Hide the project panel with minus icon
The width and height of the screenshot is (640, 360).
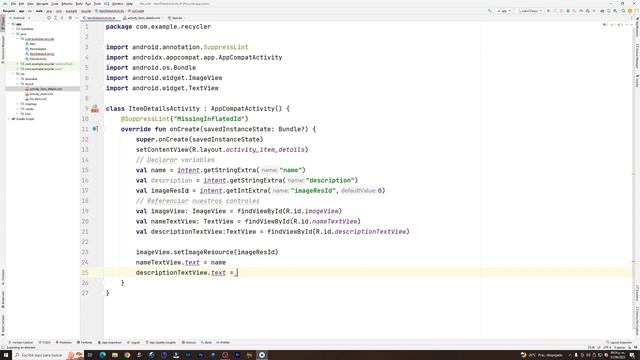coord(76,18)
